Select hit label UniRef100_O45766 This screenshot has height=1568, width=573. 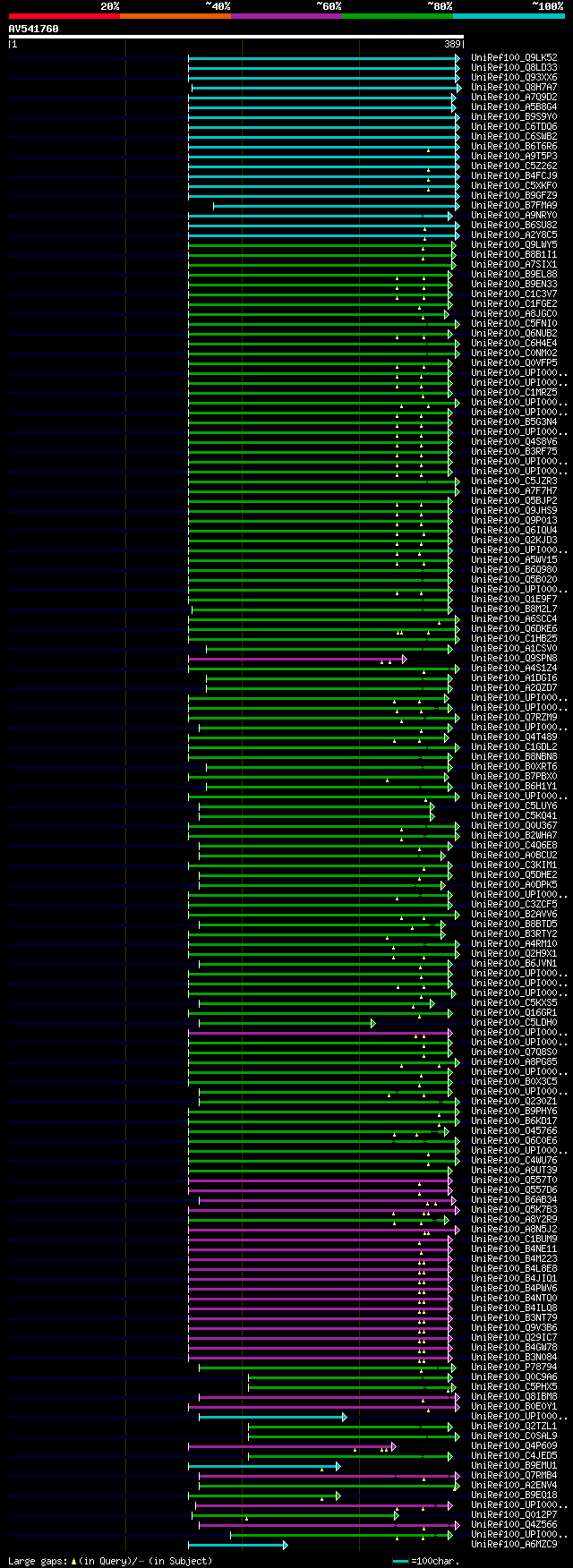pos(514,1130)
